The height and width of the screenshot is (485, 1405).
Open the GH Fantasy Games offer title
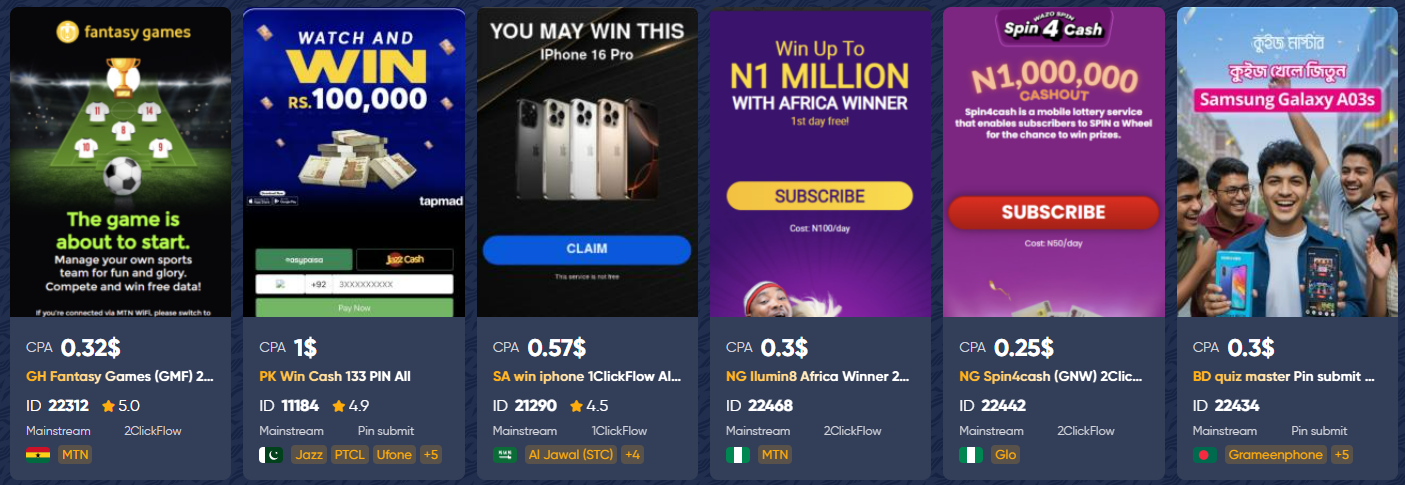pos(120,377)
